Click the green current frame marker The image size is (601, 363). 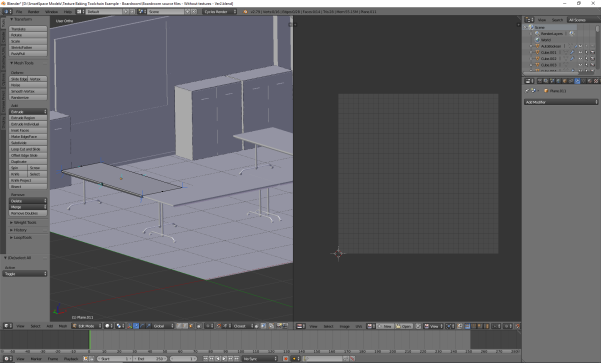coord(89,340)
